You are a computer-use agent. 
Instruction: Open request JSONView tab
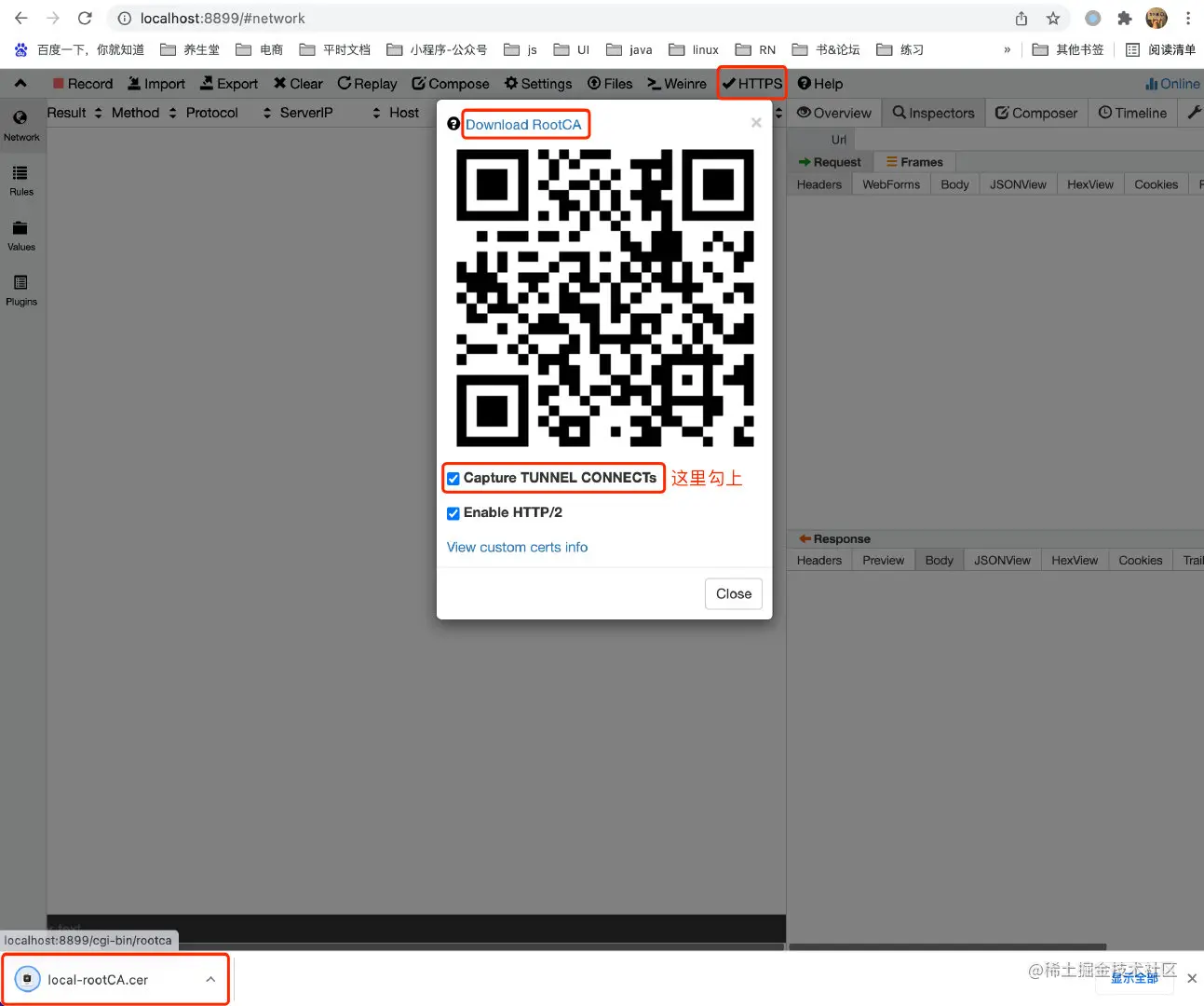pyautogui.click(x=1018, y=184)
